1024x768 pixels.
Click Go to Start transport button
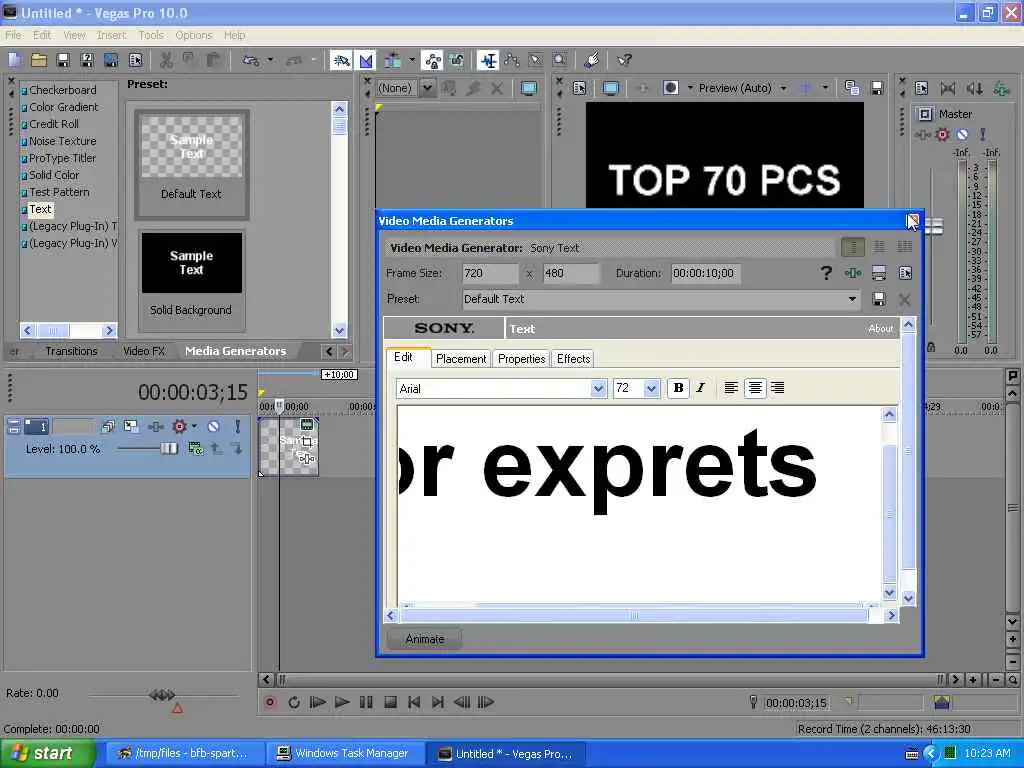(414, 703)
